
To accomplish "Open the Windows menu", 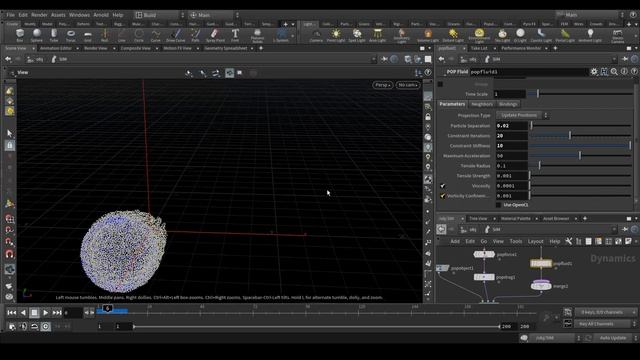I will point(79,15).
